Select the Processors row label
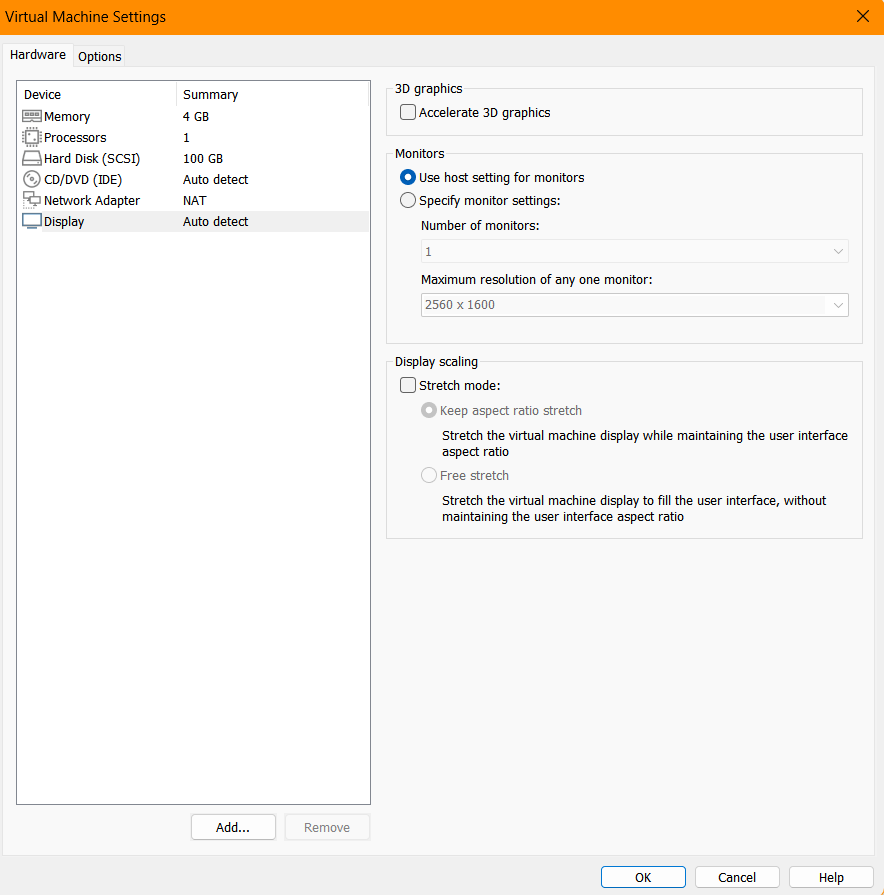Image resolution: width=884 pixels, height=895 pixels. click(75, 138)
